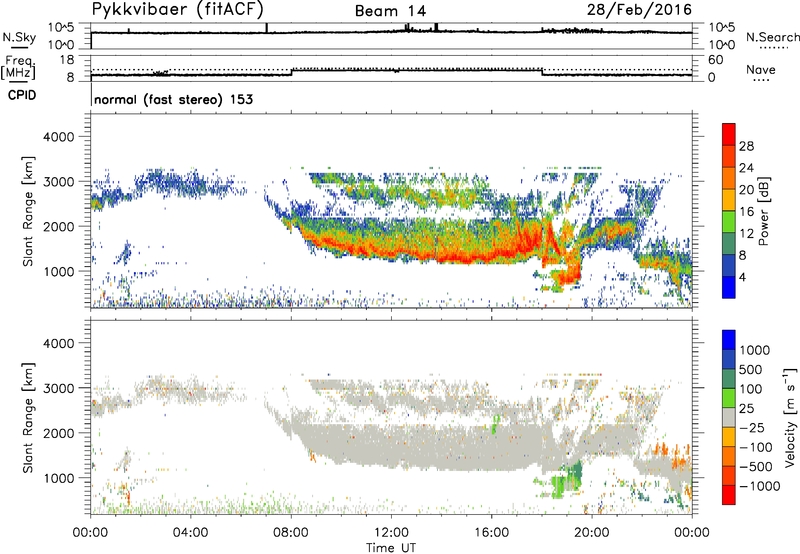Click the 28/Feb/2016 date label
This screenshot has width=800, height=554.
coord(639,10)
